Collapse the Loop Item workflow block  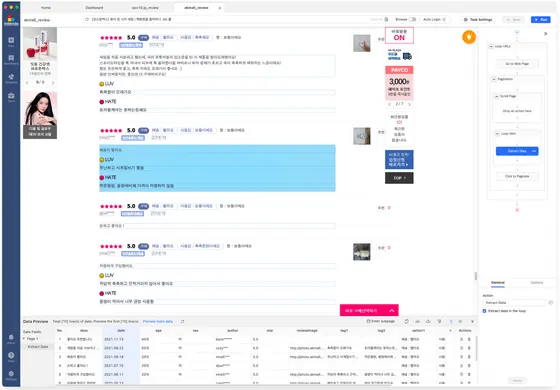tap(497, 134)
